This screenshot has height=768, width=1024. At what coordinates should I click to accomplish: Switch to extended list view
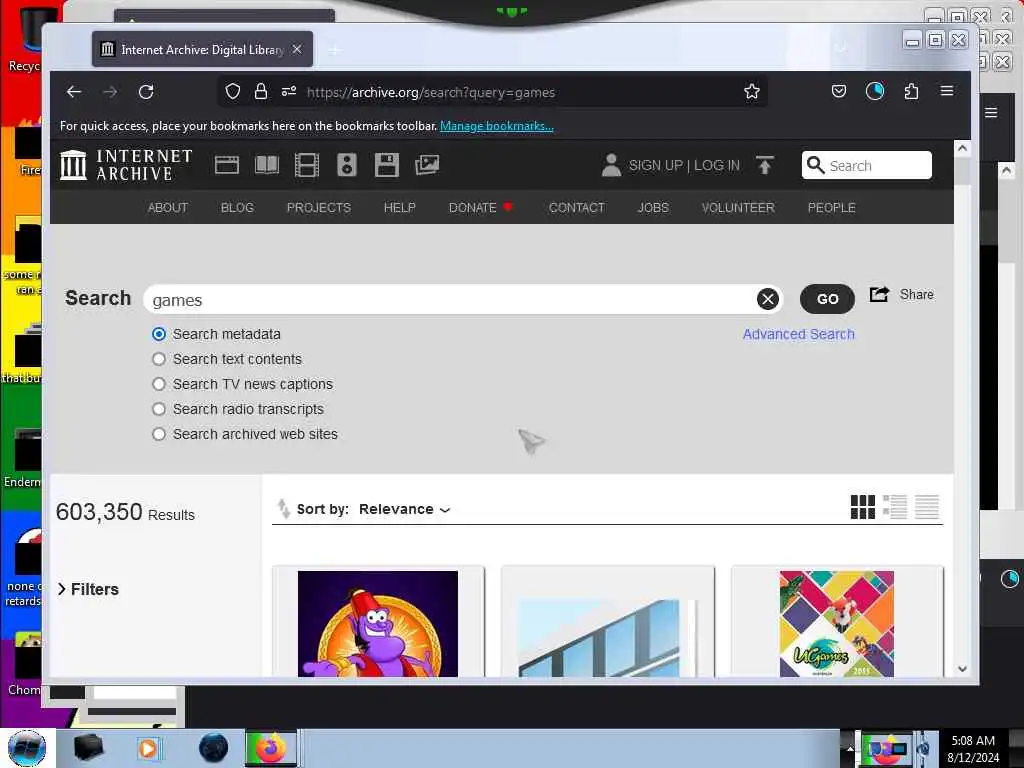pos(895,507)
